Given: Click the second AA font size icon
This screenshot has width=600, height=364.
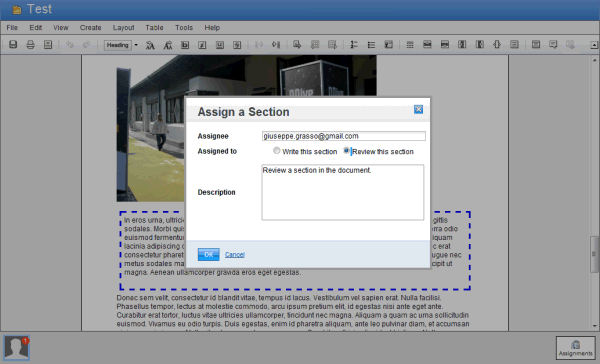Looking at the screenshot, I should pos(168,45).
